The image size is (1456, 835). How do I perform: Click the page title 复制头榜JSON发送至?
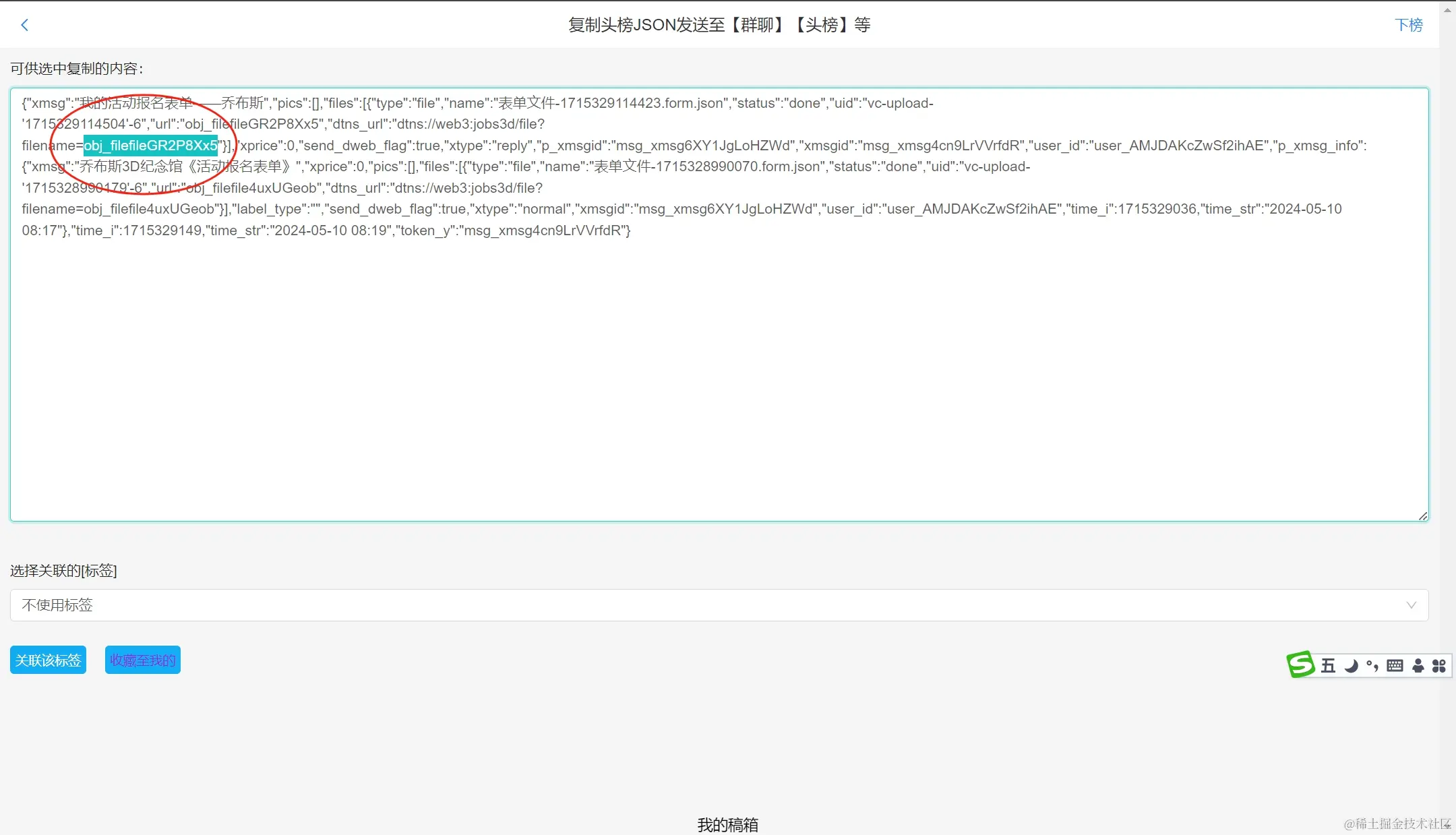click(x=719, y=25)
